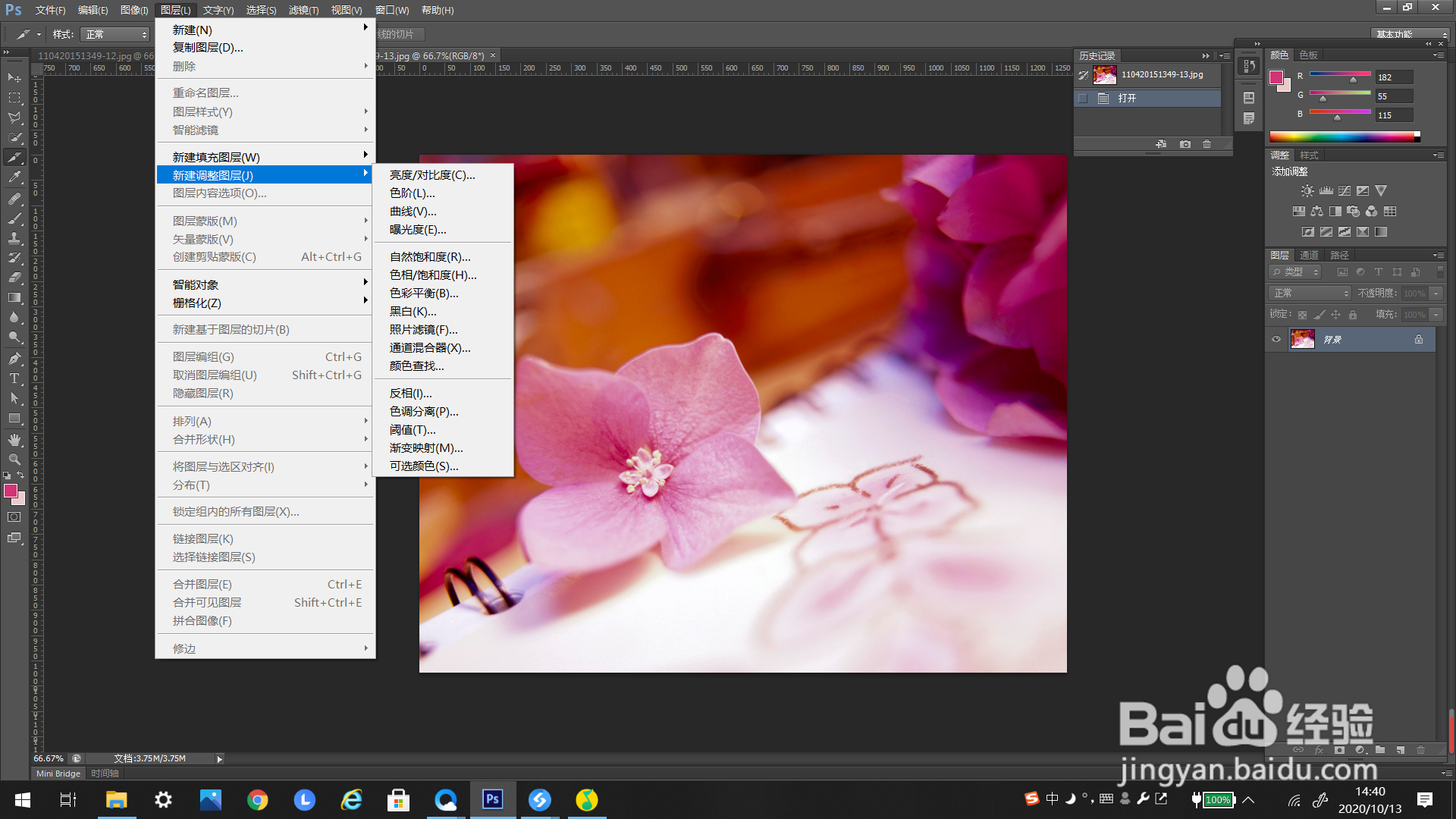The width and height of the screenshot is (1456, 819).
Task: Toggle visibility of the 背景 layer
Action: point(1276,340)
